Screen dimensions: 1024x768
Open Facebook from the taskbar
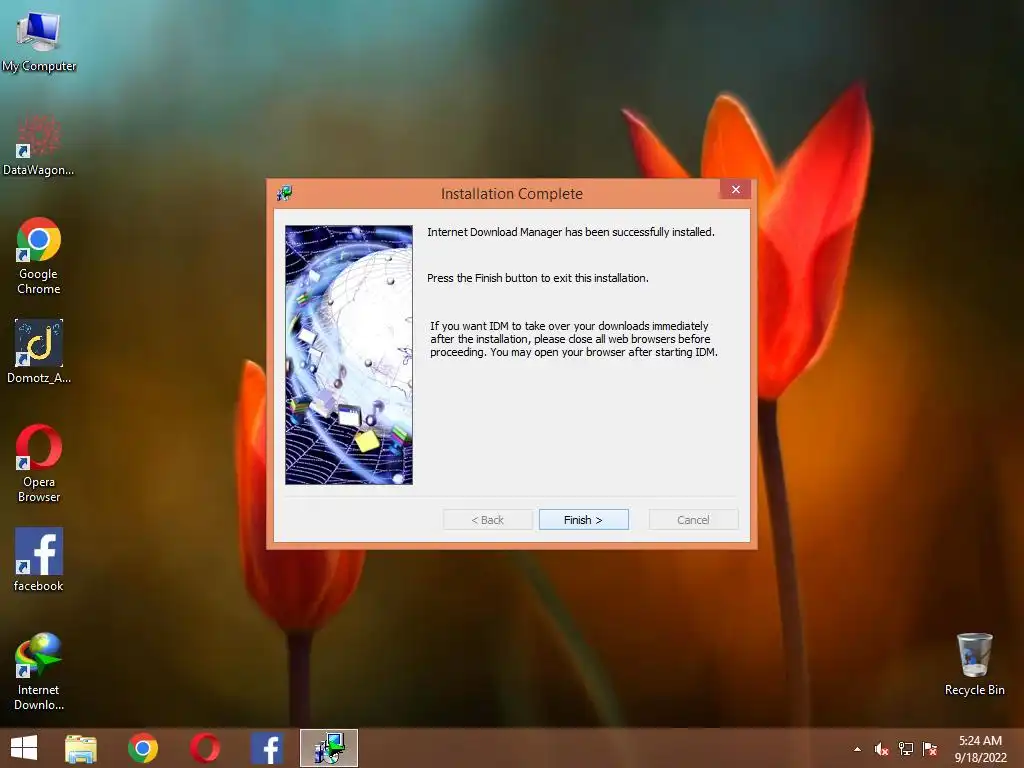pyautogui.click(x=267, y=748)
